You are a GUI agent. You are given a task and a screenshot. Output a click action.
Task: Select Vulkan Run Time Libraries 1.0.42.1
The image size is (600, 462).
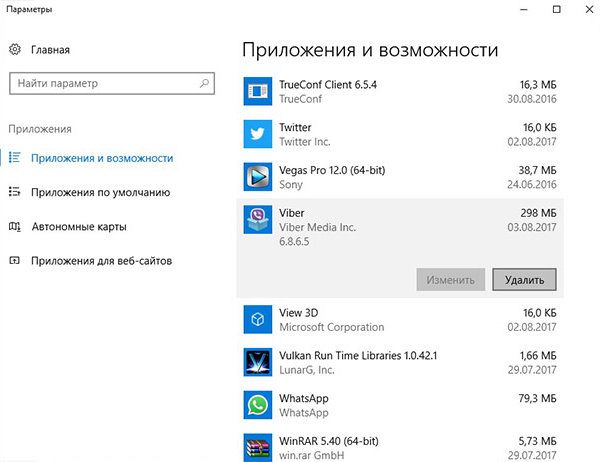(x=358, y=356)
